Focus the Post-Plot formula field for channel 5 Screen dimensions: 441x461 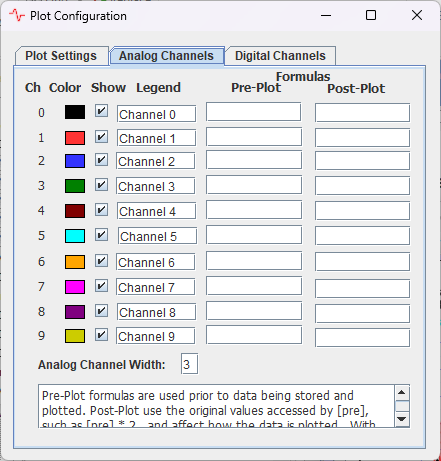click(x=362, y=236)
